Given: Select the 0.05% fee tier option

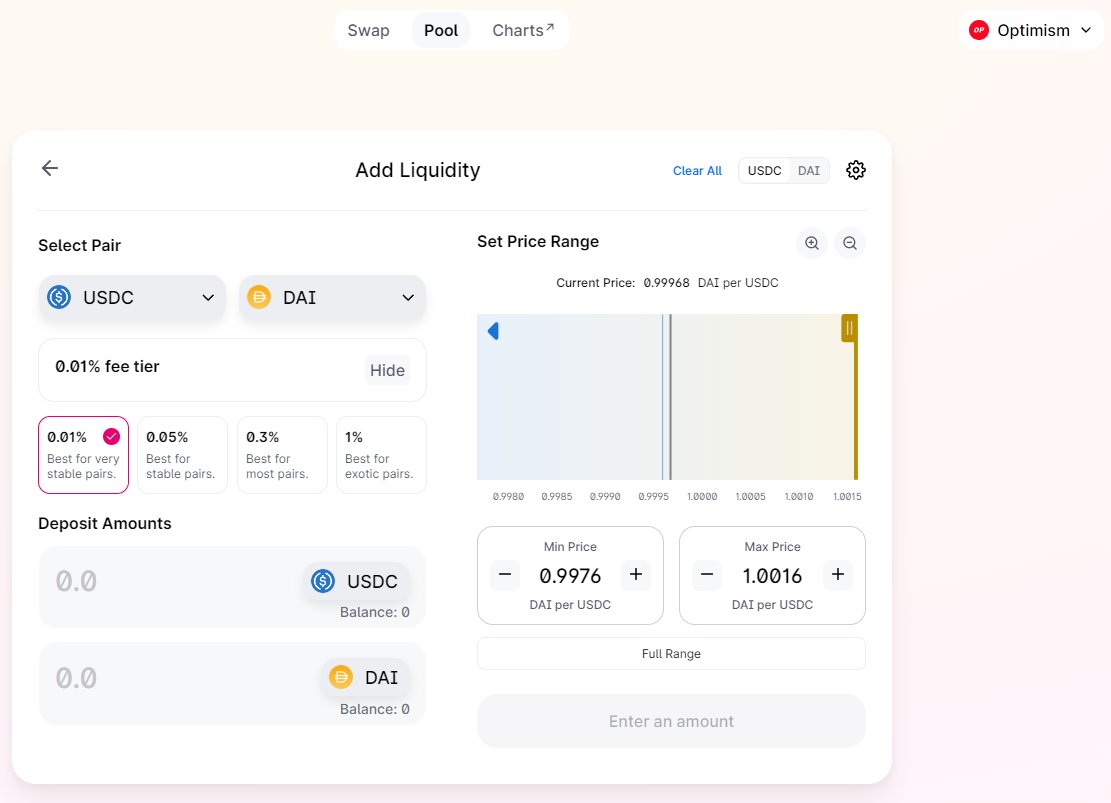Looking at the screenshot, I should click(182, 455).
